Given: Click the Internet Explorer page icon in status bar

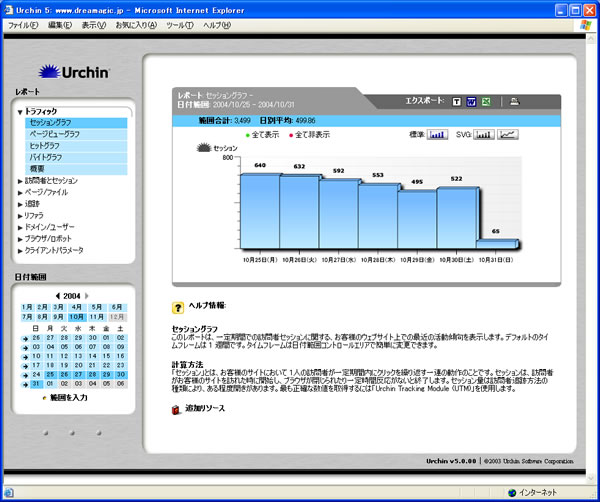Looking at the screenshot, I should (x=8, y=492).
